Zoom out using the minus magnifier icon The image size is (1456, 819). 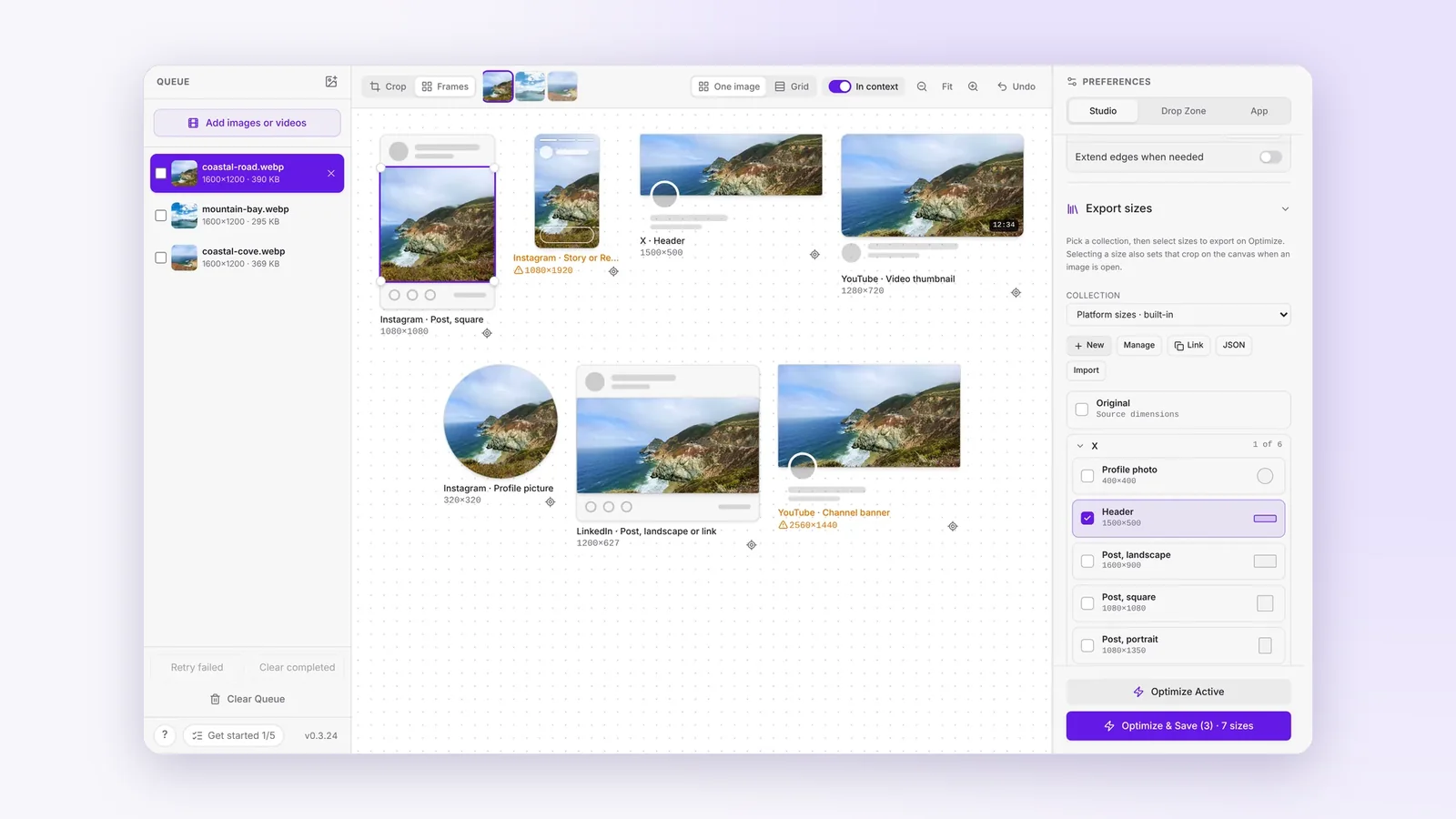922,86
